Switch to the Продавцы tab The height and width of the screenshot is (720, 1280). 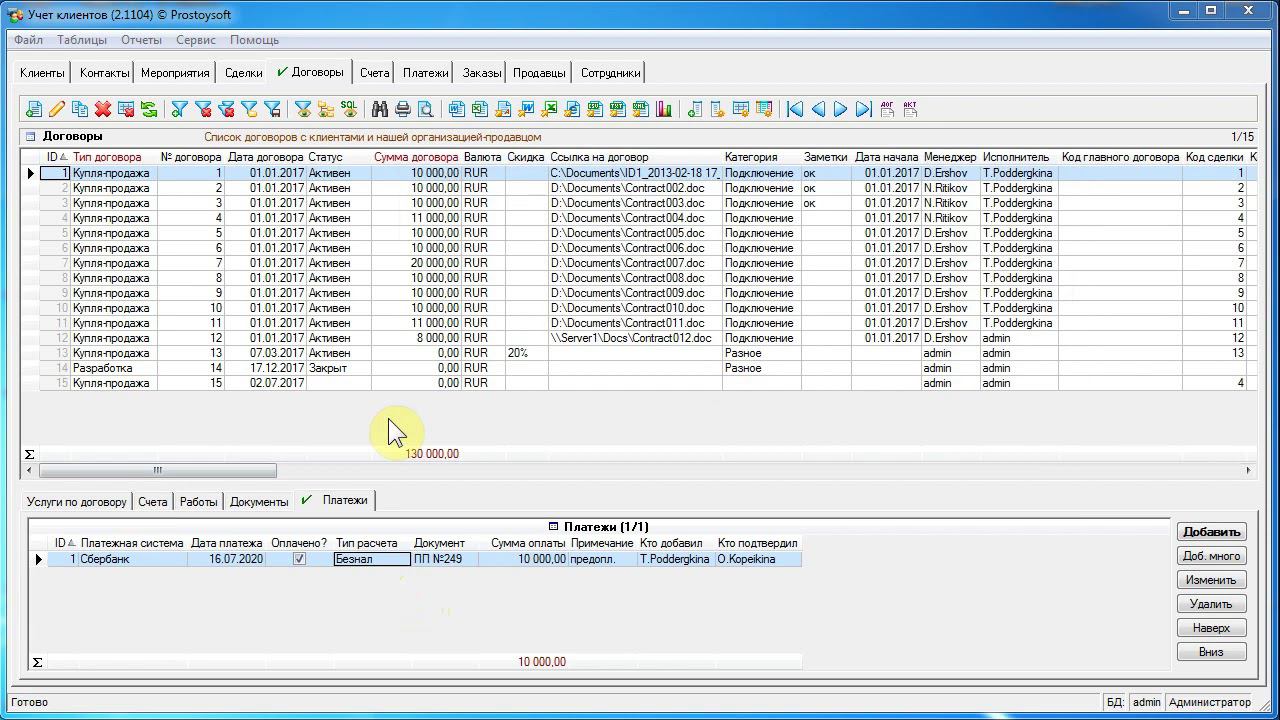pos(540,73)
